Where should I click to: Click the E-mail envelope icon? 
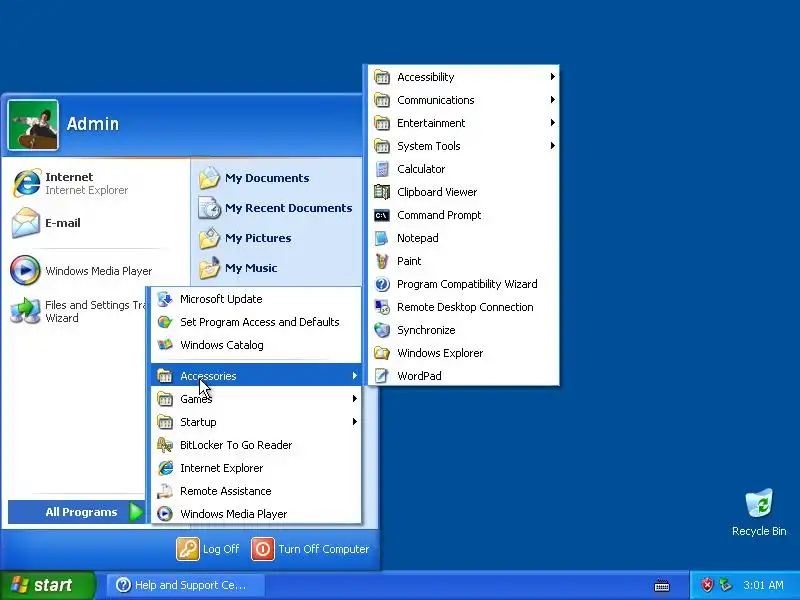pyautogui.click(x=26, y=223)
